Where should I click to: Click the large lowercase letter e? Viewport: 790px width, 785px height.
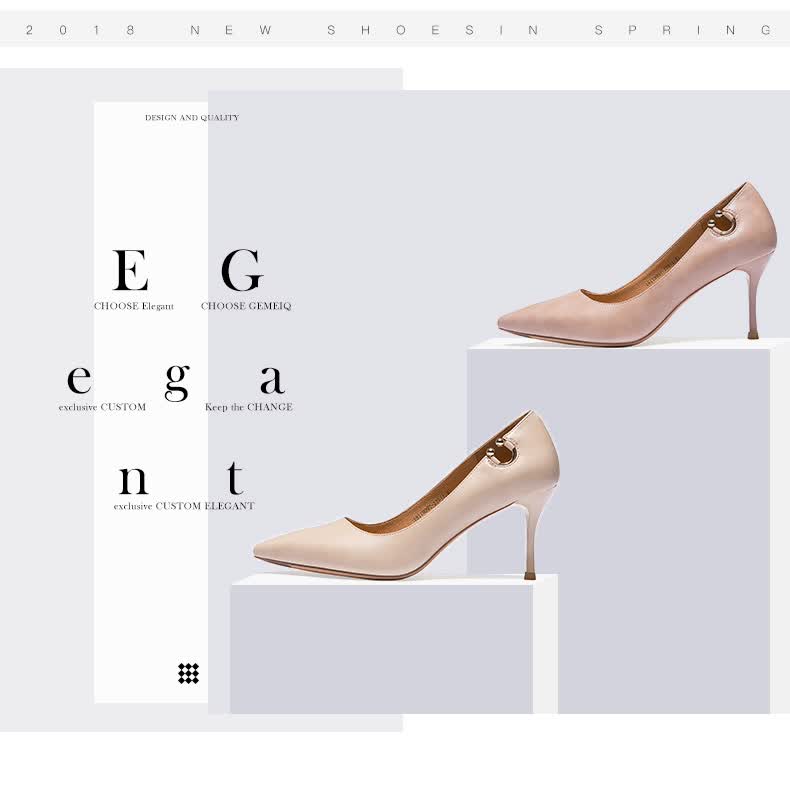(x=79, y=380)
